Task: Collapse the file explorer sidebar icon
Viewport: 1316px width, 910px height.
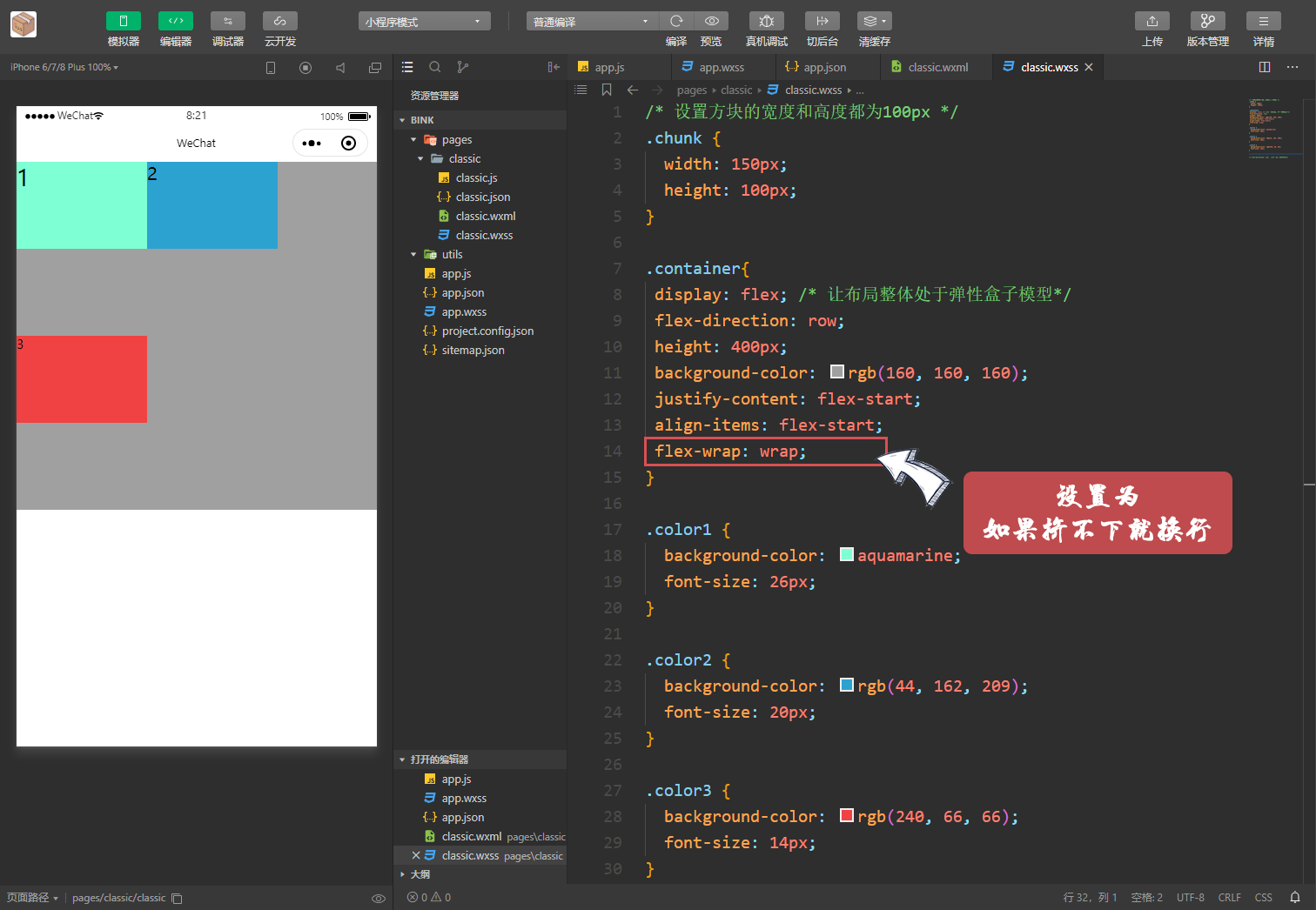Action: click(x=554, y=67)
